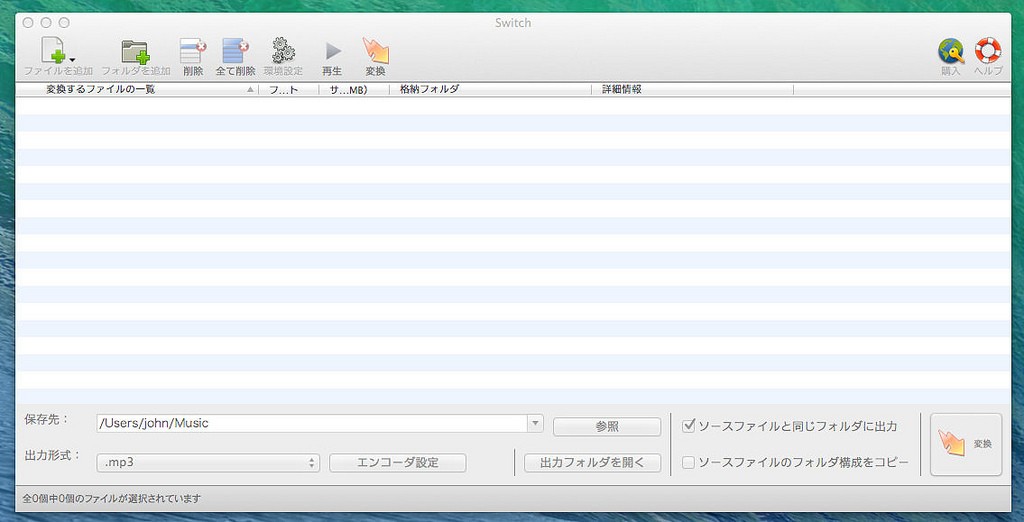Click the sort triangle in file list header
Viewport: 1024px width, 522px height.
pos(250,90)
